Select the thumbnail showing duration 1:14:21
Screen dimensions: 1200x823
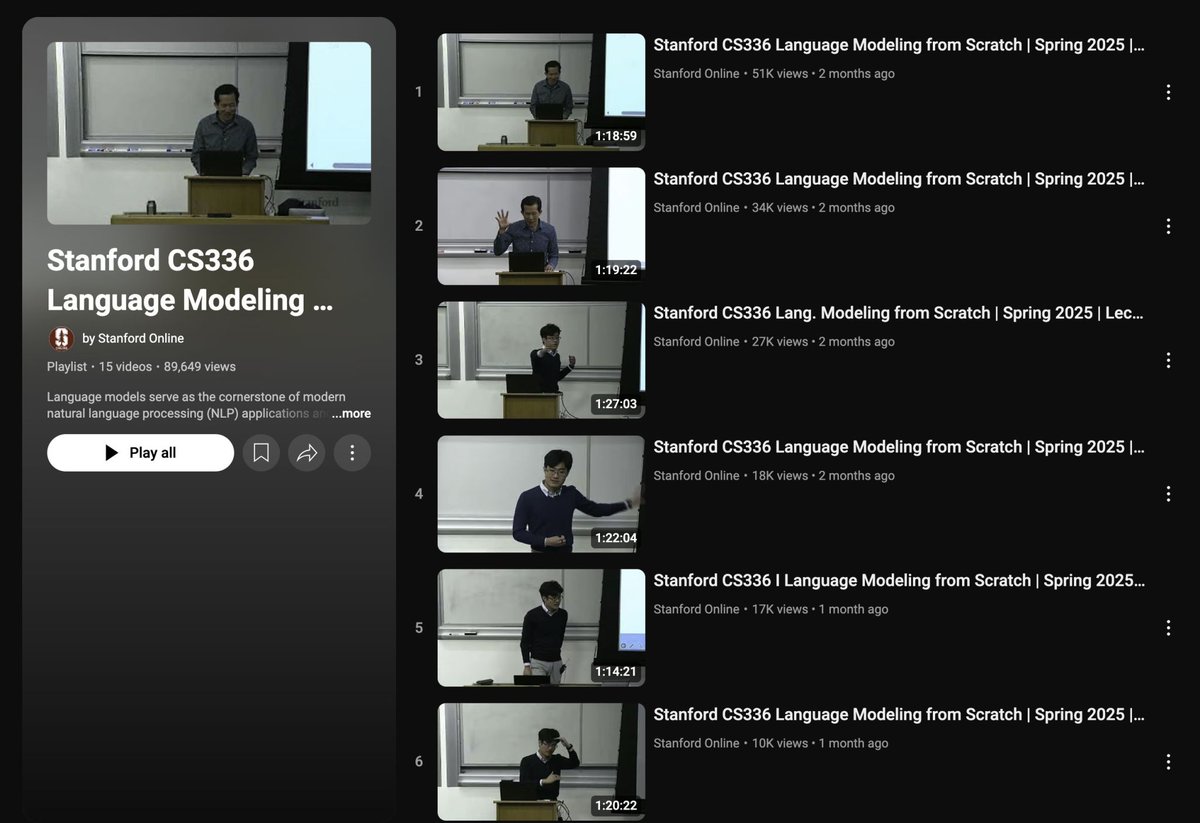click(x=540, y=627)
